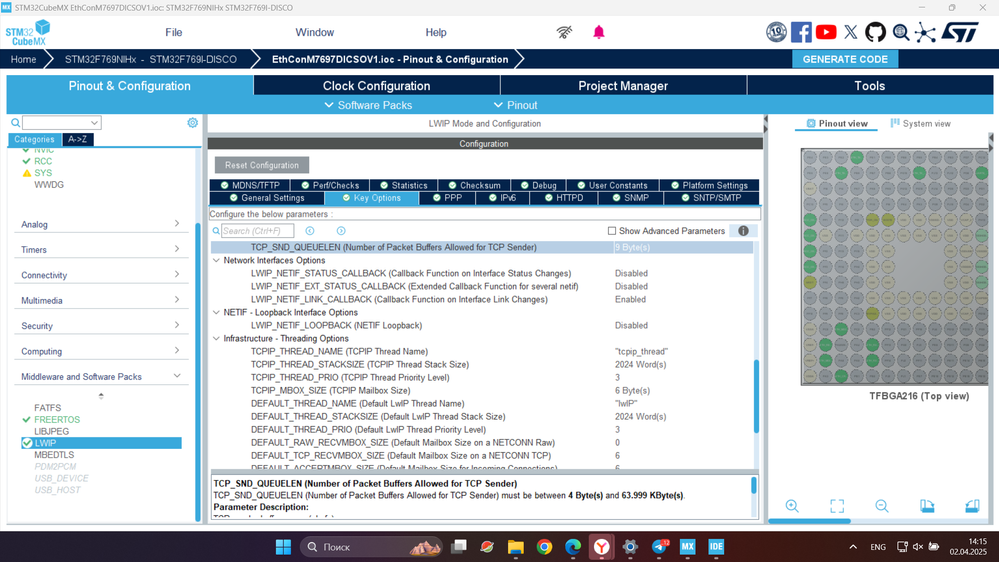Switch to Project Manager tab
Screen dimensions: 999x562
coord(623,85)
